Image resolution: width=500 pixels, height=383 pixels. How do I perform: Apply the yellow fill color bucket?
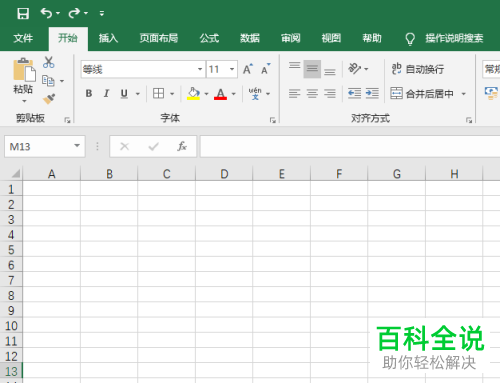coord(193,94)
